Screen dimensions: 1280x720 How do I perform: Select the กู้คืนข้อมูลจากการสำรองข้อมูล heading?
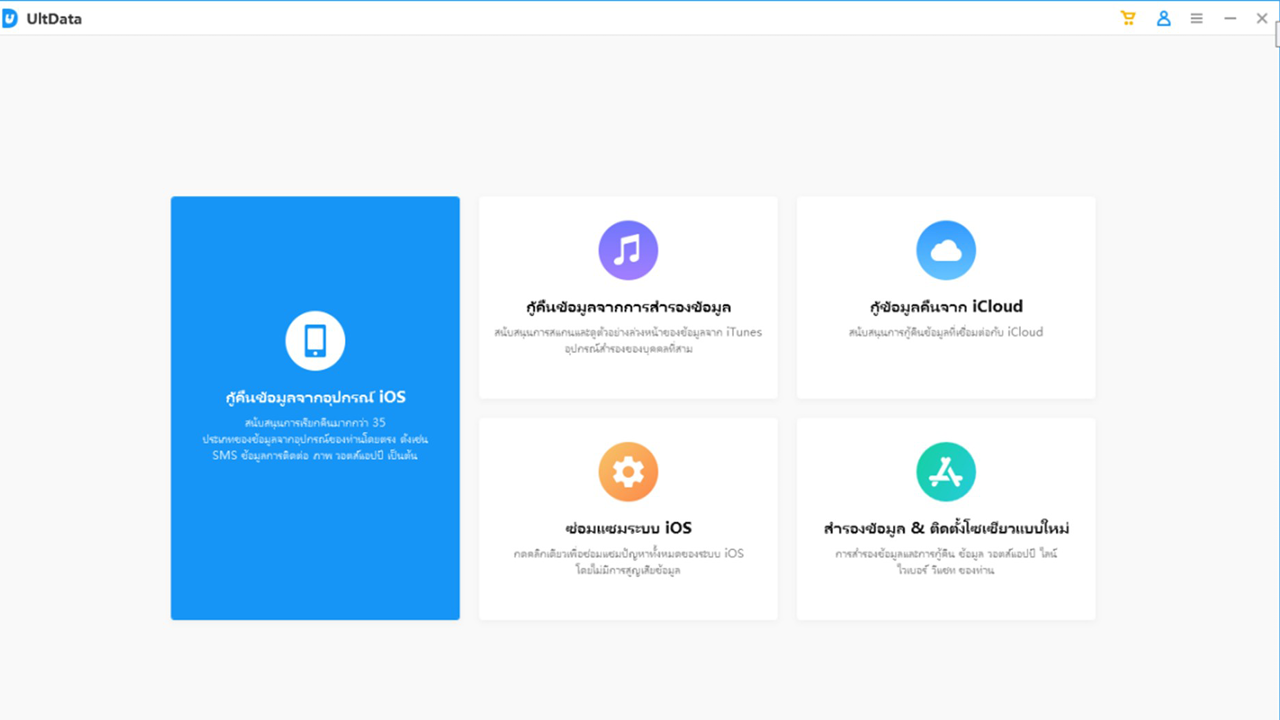pyautogui.click(x=628, y=306)
